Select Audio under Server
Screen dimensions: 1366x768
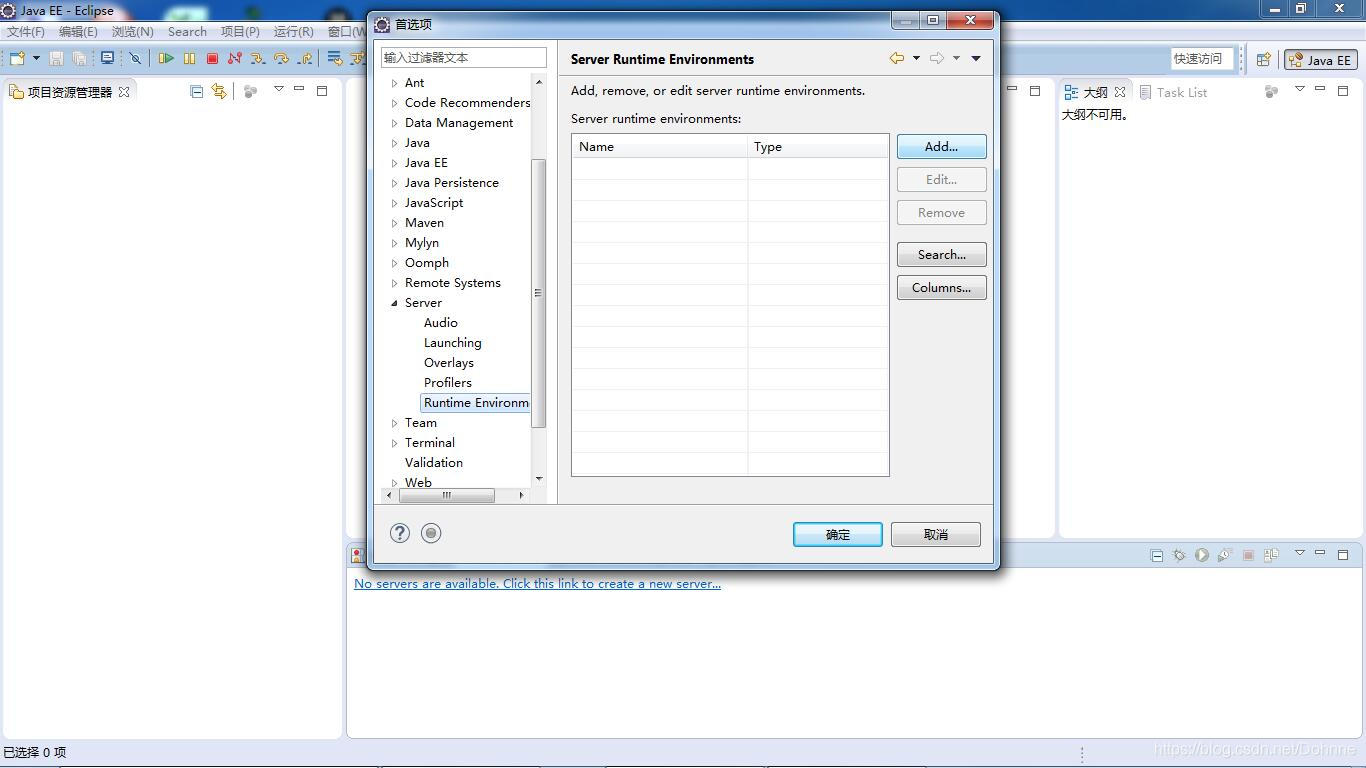pos(440,323)
